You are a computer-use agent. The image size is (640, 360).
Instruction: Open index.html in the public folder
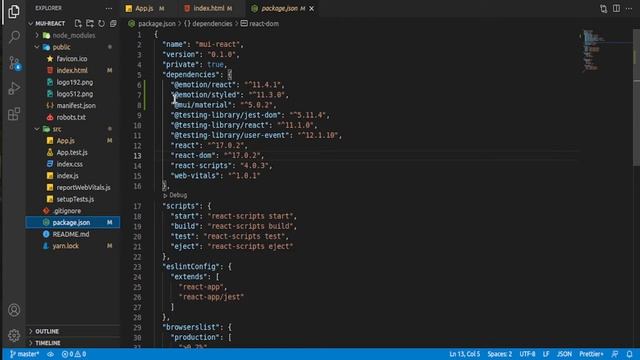pos(73,71)
